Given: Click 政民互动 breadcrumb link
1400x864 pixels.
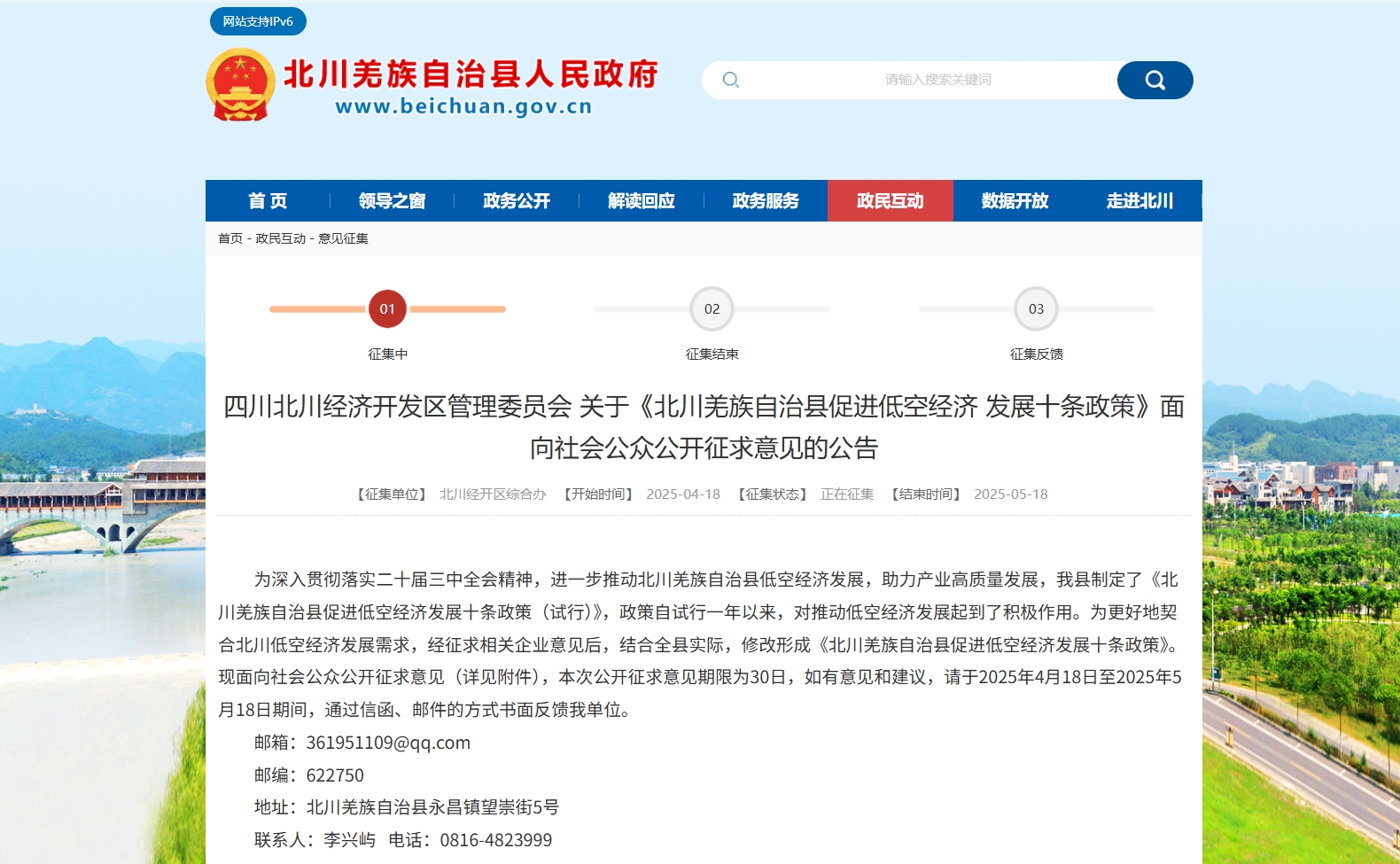Looking at the screenshot, I should coord(280,238).
